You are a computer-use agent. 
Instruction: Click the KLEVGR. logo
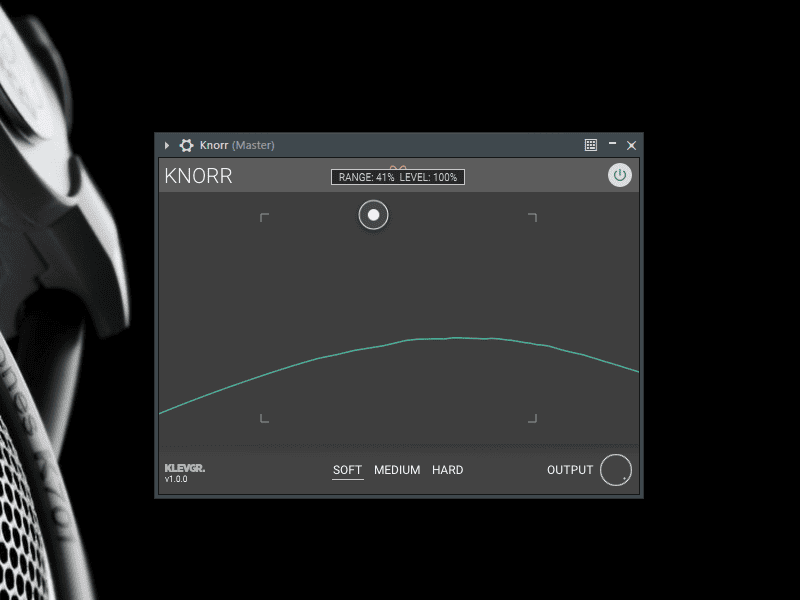185,468
